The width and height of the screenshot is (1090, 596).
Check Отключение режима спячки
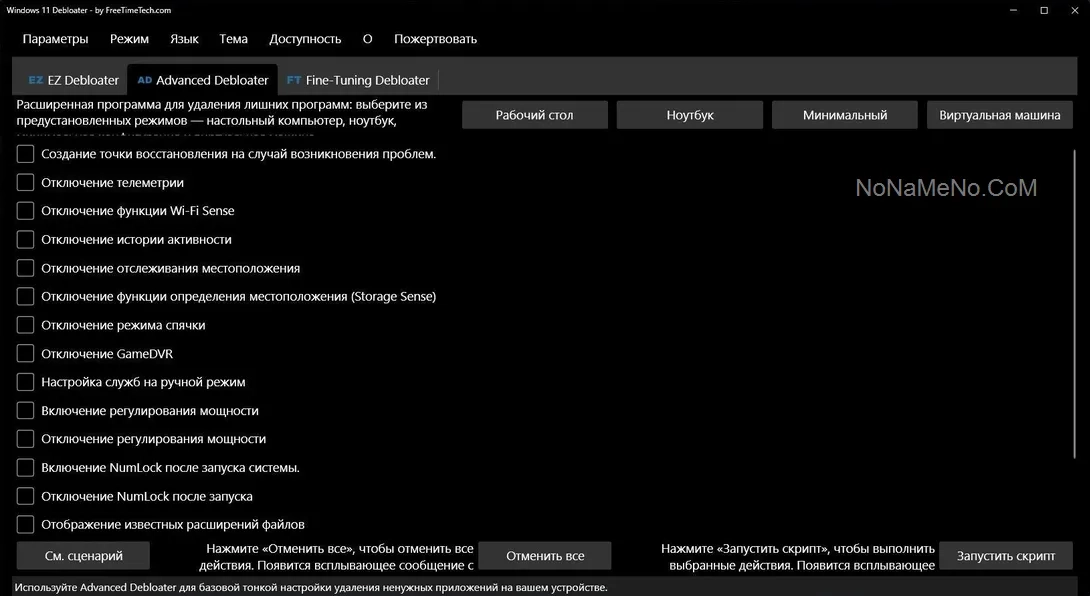point(26,325)
